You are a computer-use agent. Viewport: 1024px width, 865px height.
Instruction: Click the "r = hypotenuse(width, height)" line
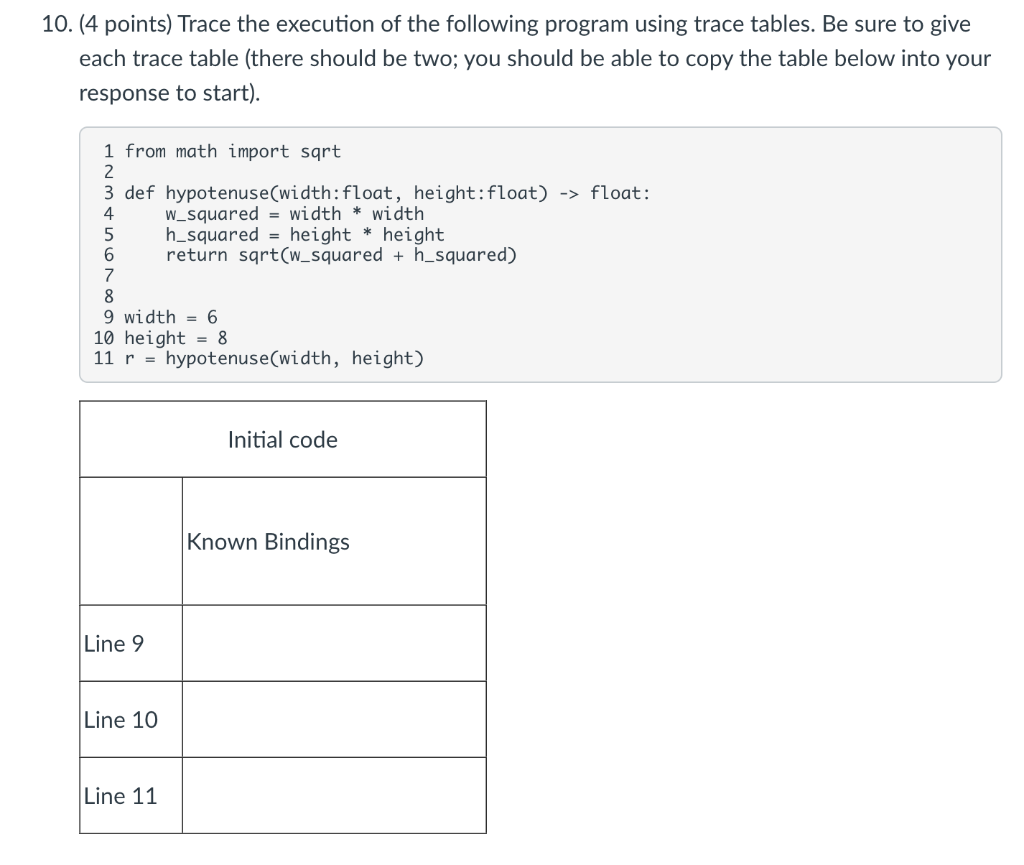(x=274, y=358)
